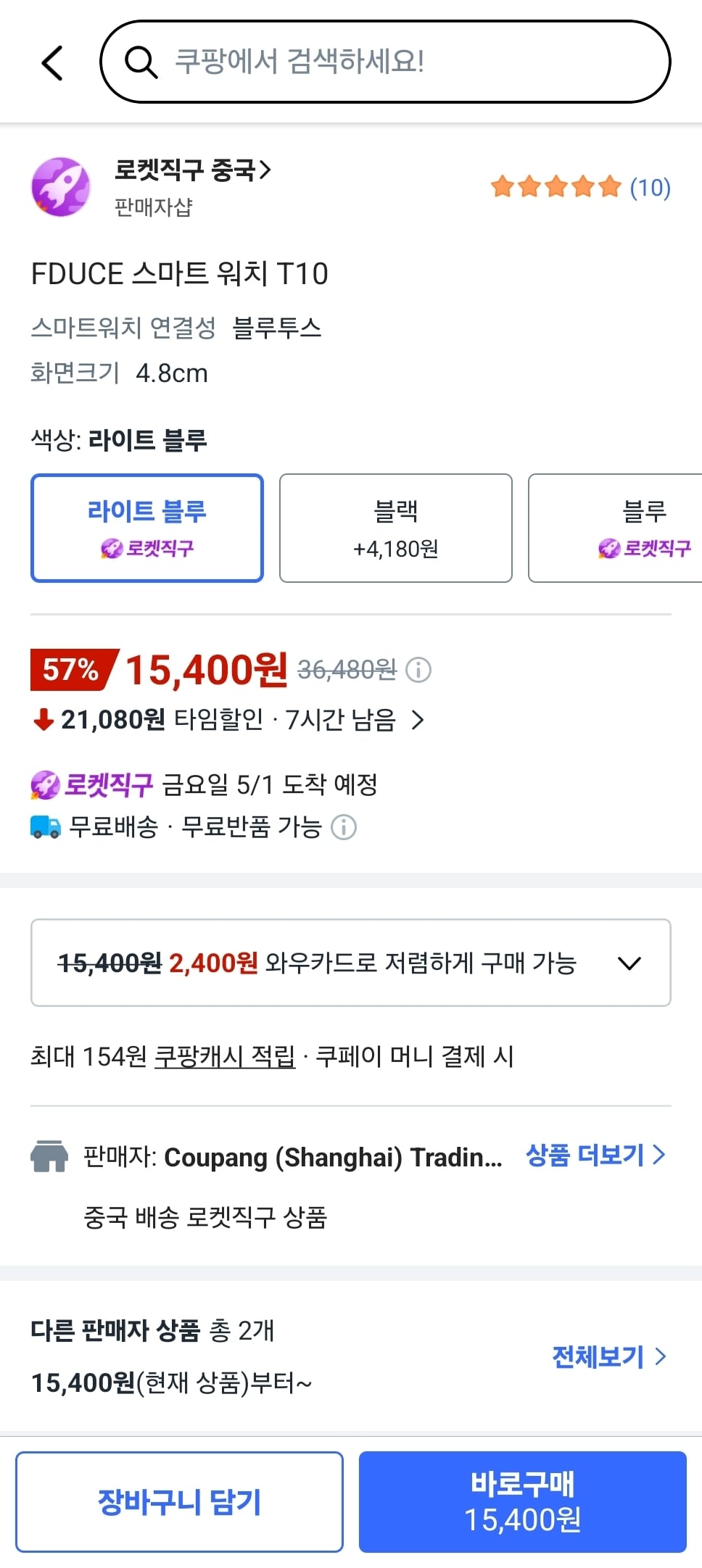Click the 장바구니 담기 button
This screenshot has height=1568, width=702.
(178, 1501)
